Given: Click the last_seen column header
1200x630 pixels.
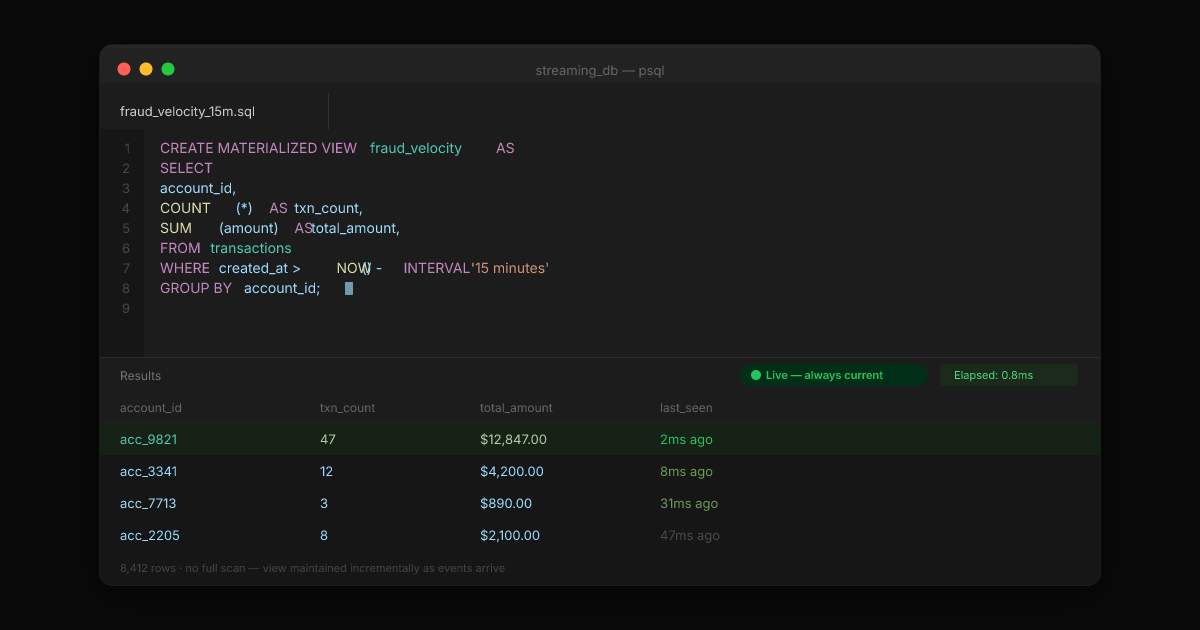Looking at the screenshot, I should [x=686, y=408].
